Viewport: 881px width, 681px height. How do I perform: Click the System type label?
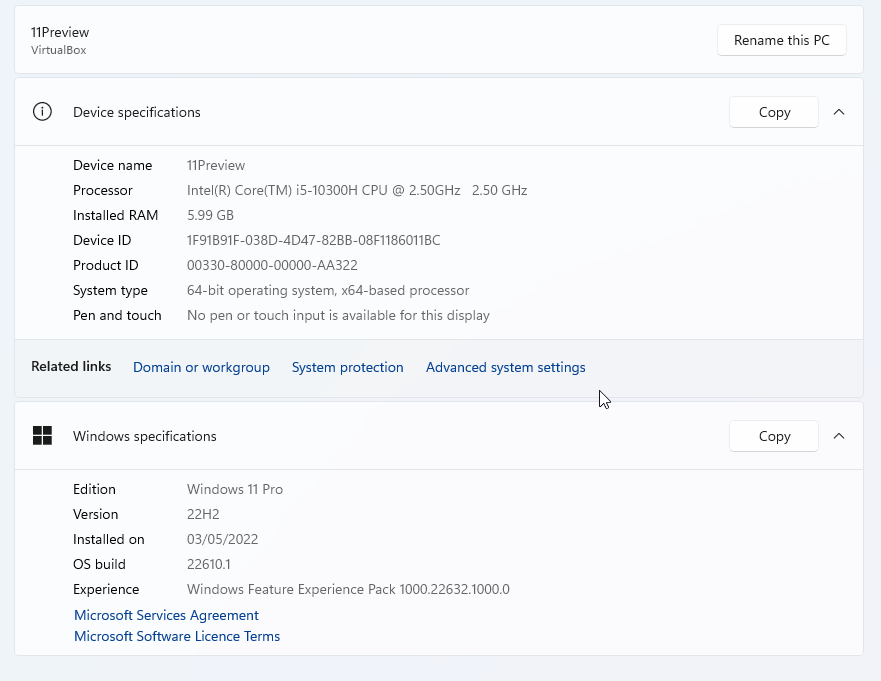point(110,290)
